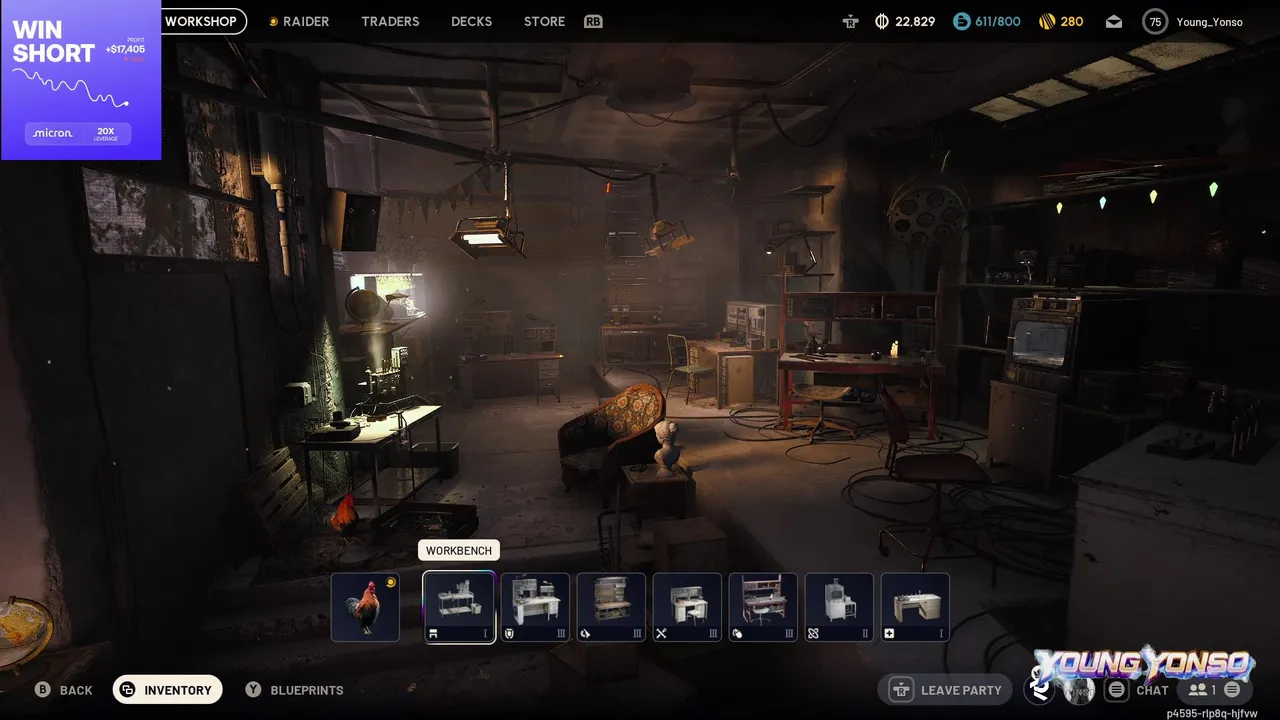Viewport: 1280px width, 720px height.
Task: Click the Workbench tooltip label
Action: point(459,551)
